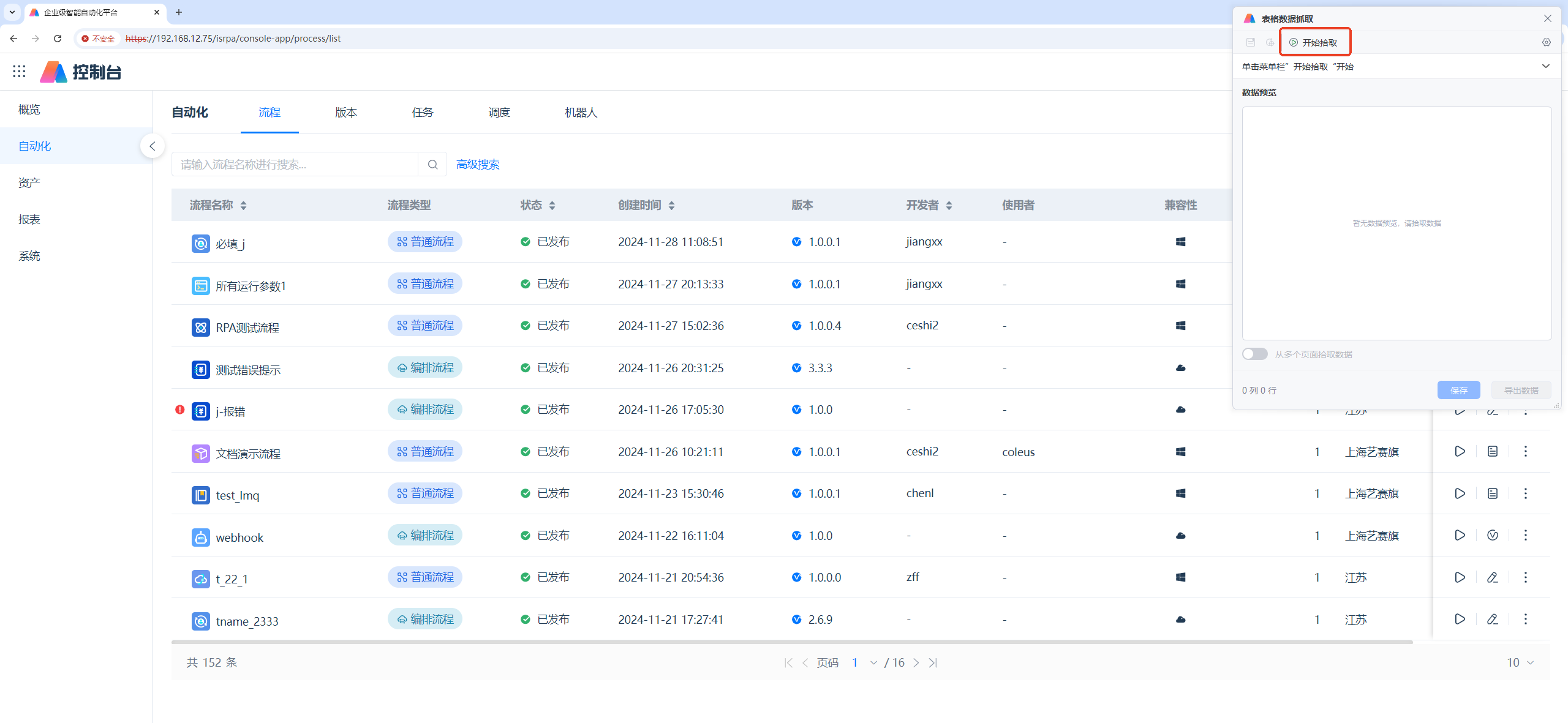
Task: Sort by 开发者 column
Action: (x=949, y=206)
